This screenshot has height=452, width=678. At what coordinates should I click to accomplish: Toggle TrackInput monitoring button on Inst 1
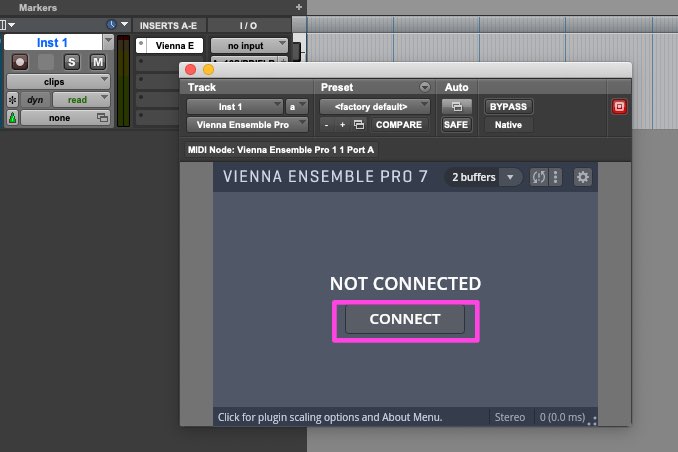coord(45,62)
